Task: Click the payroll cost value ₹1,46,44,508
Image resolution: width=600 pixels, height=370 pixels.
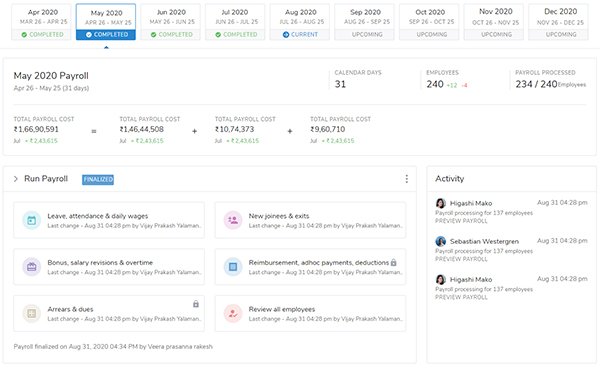Action: pyautogui.click(x=142, y=129)
